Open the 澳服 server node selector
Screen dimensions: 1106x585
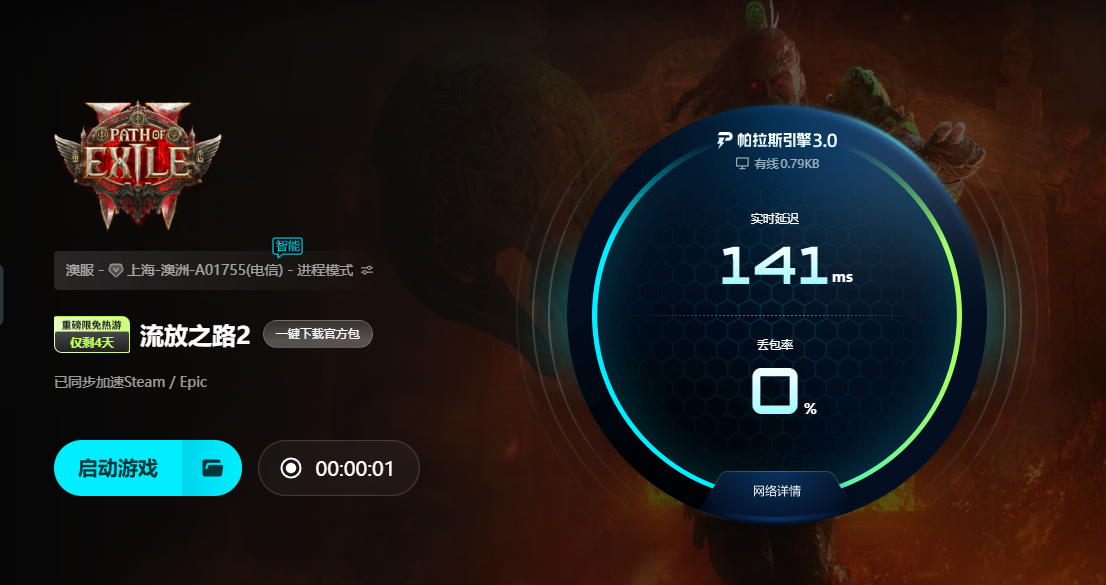tap(214, 270)
